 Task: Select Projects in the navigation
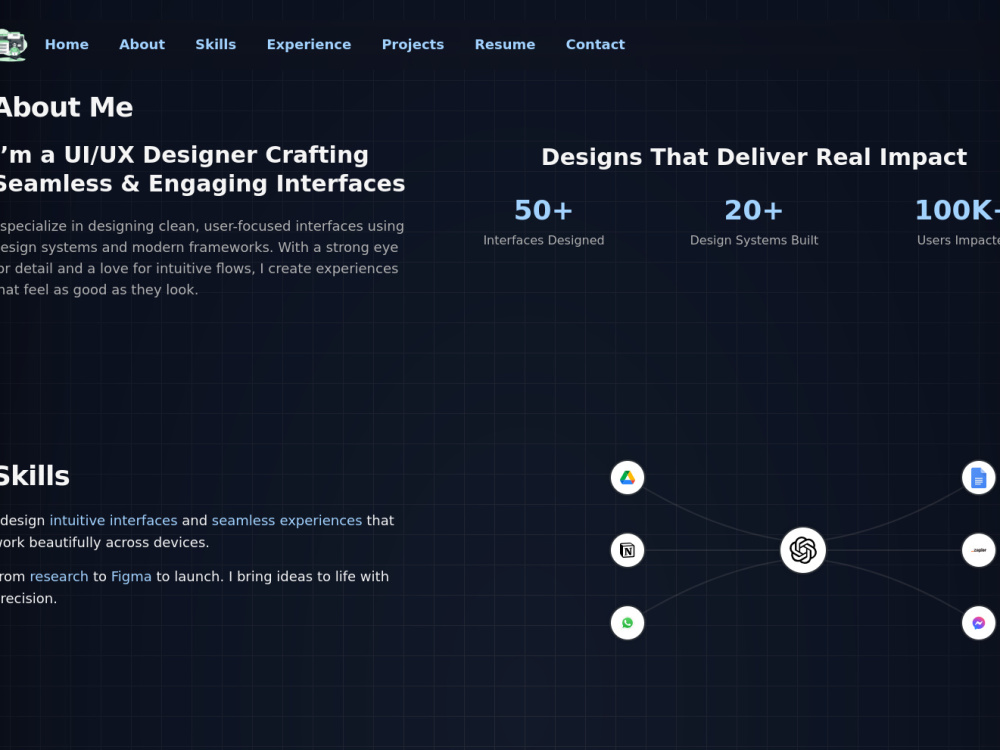(x=413, y=45)
